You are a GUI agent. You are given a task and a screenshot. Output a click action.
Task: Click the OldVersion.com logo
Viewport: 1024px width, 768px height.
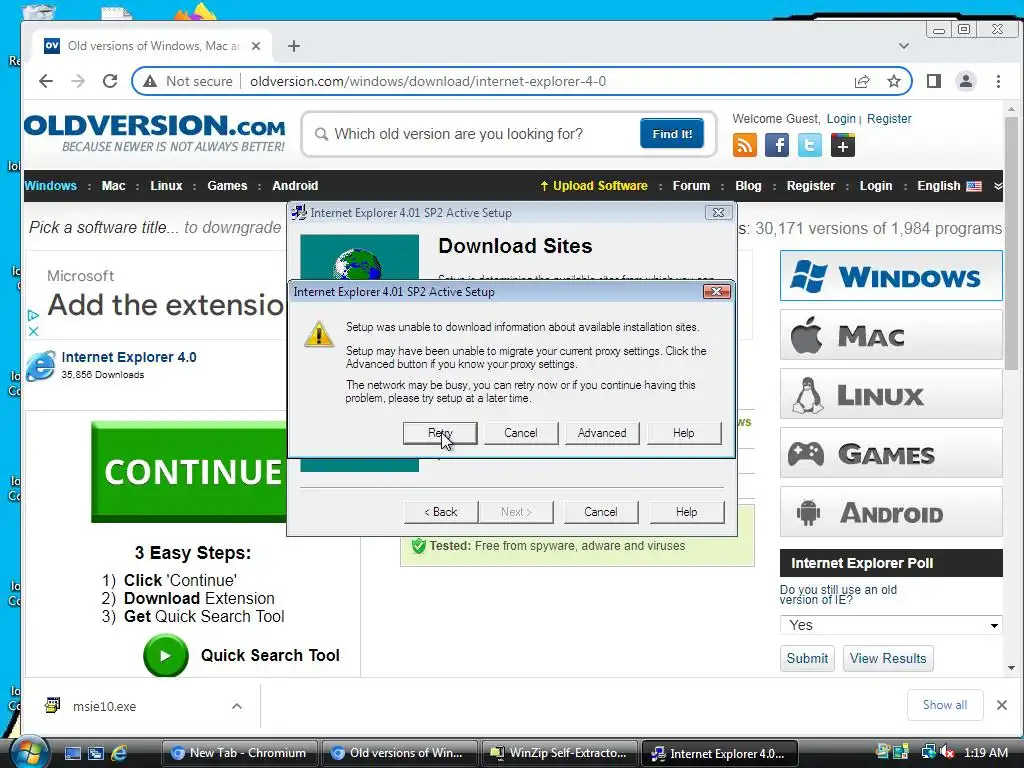pyautogui.click(x=155, y=133)
